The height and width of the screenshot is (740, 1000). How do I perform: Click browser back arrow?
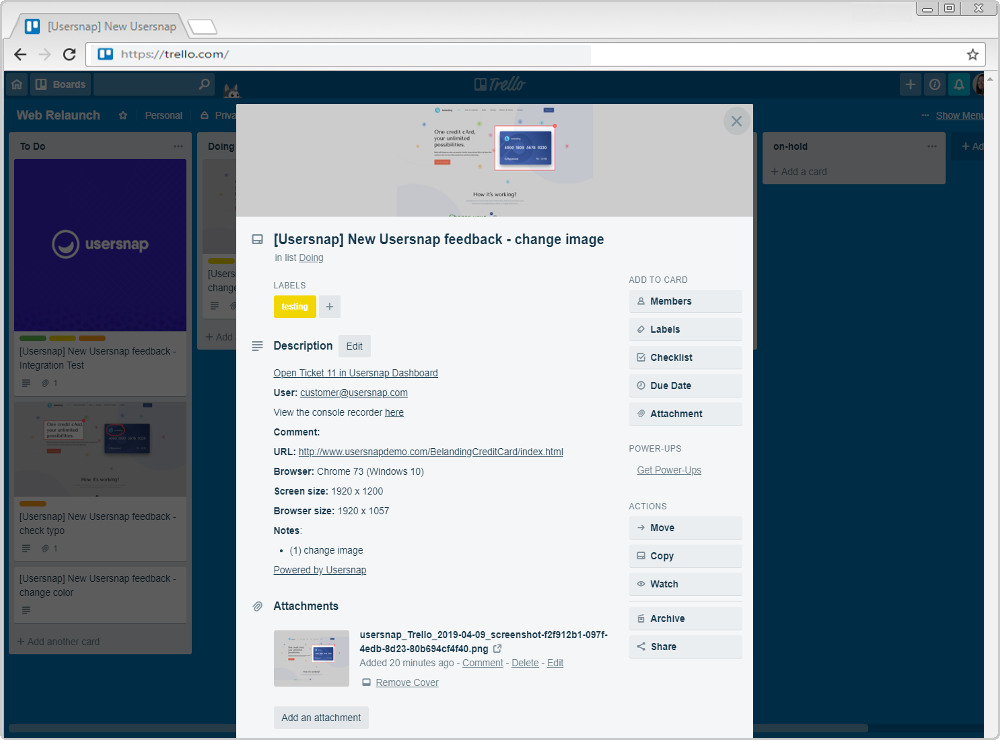pyautogui.click(x=20, y=54)
